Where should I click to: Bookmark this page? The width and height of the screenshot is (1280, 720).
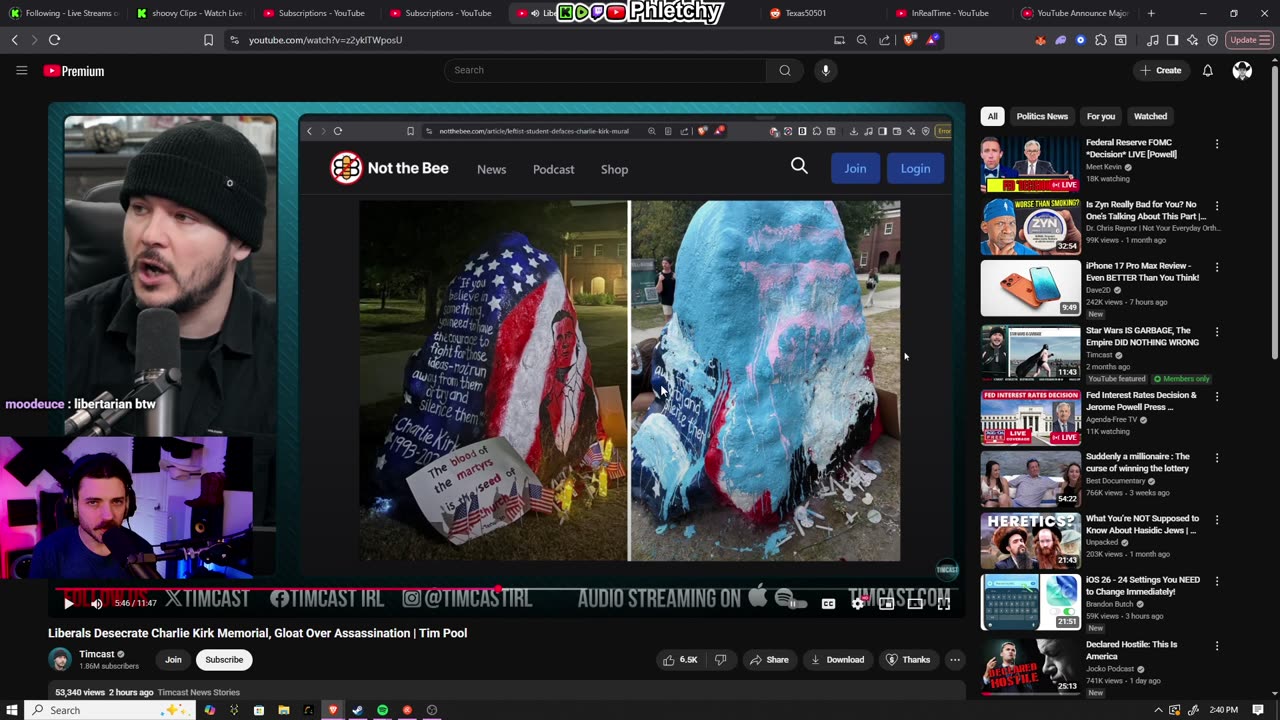point(208,40)
